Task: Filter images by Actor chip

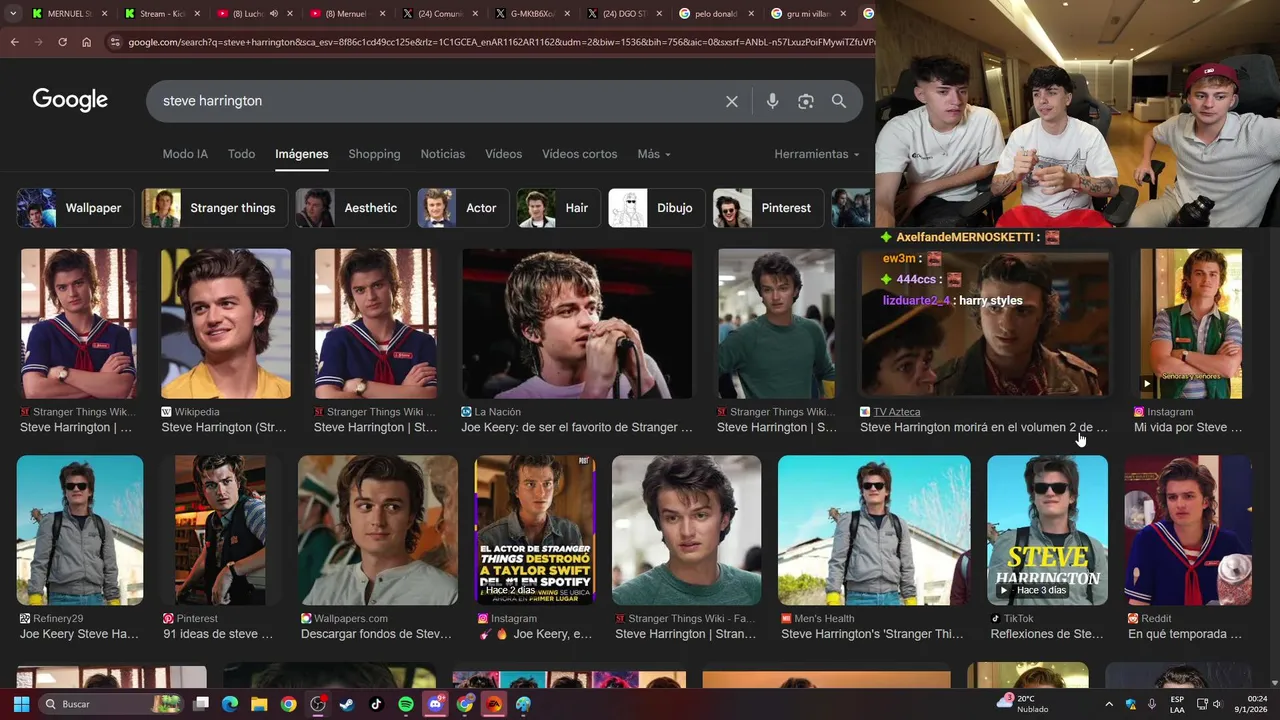Action: (x=463, y=208)
